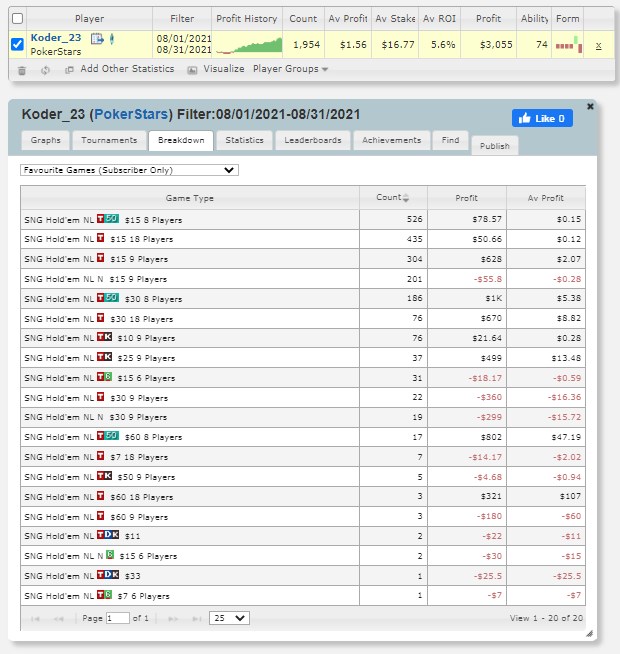Viewport: 620px width, 654px height.
Task: Click the PokerStars link in panel title
Action: click(131, 114)
